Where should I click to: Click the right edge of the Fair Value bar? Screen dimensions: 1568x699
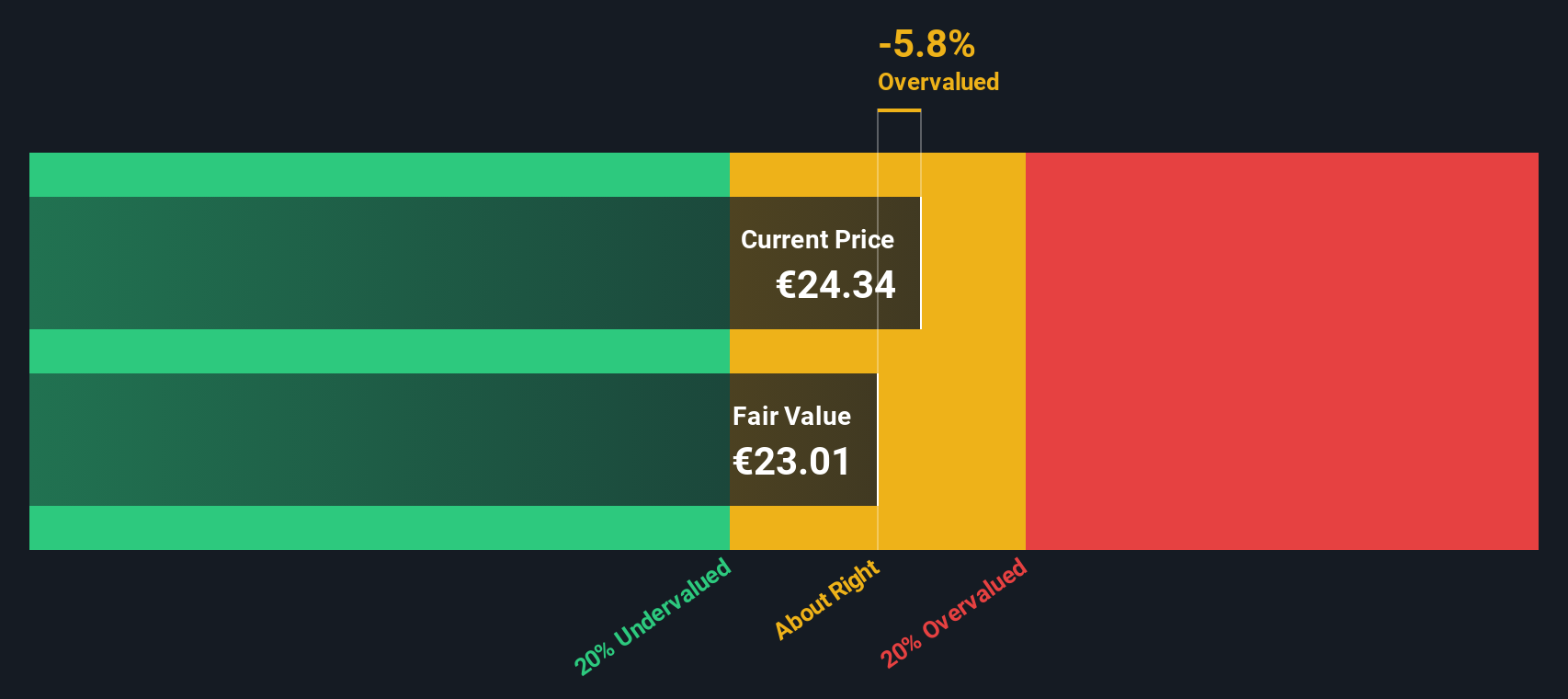point(877,440)
